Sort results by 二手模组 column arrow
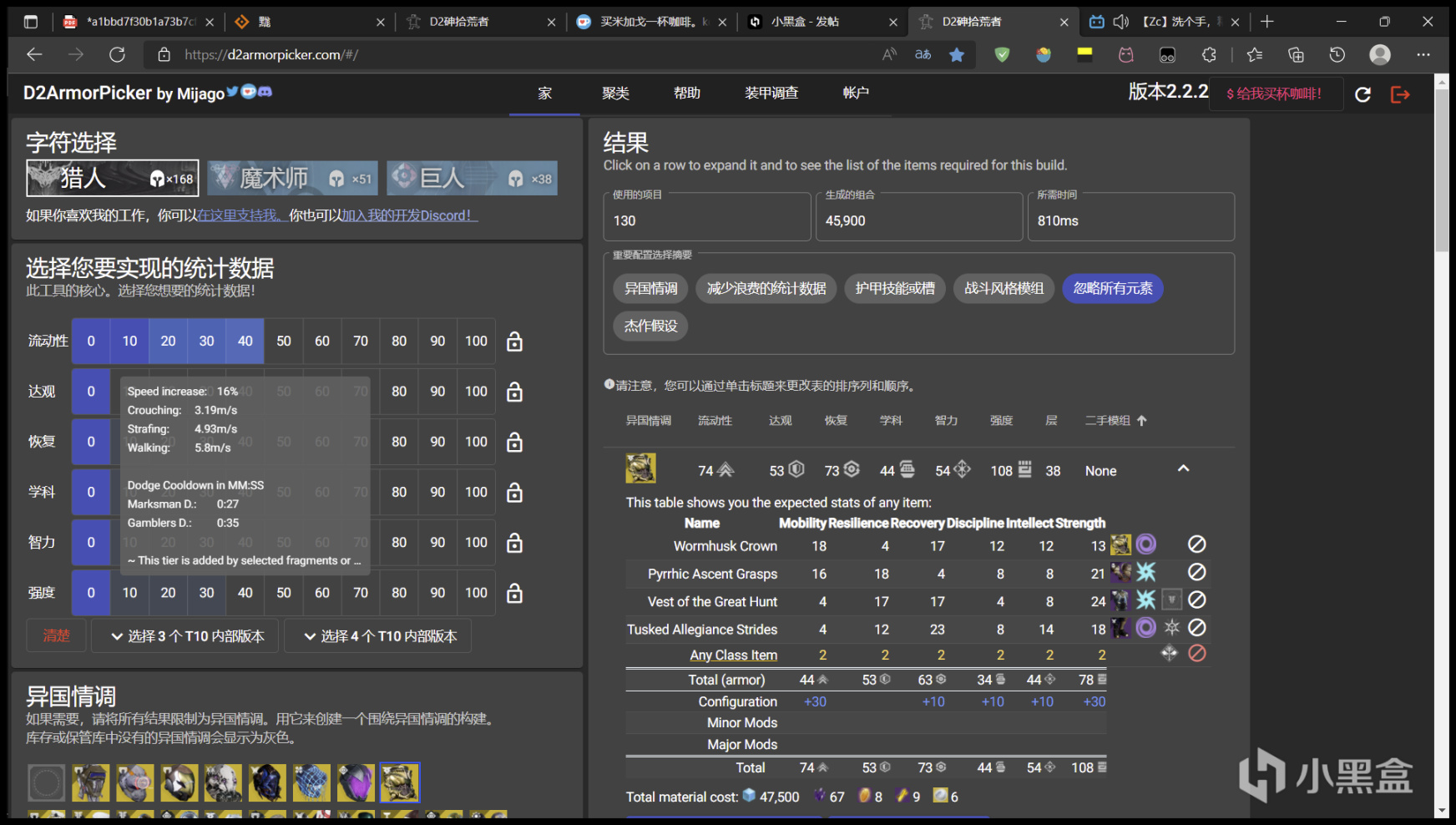 click(x=1142, y=420)
